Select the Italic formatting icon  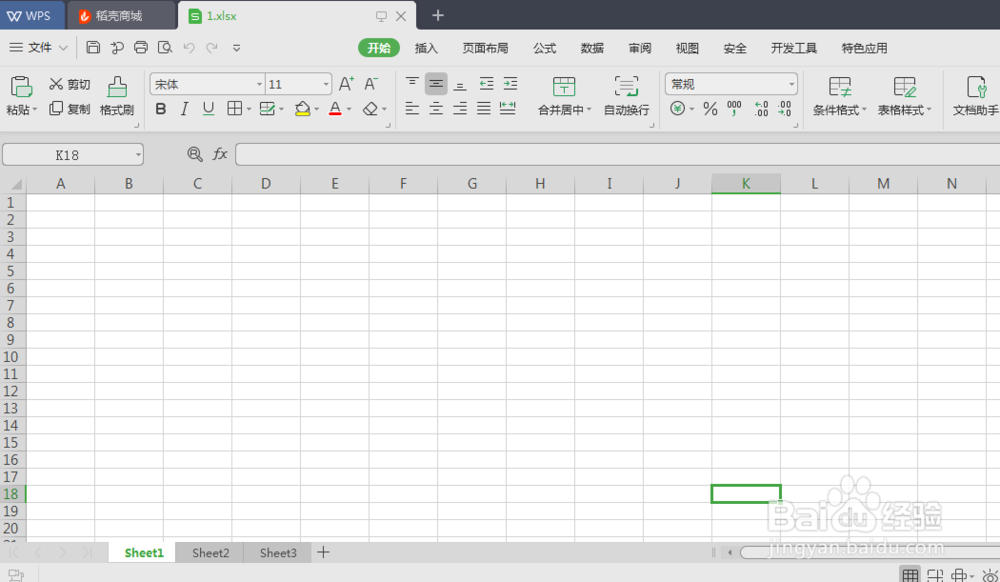184,109
